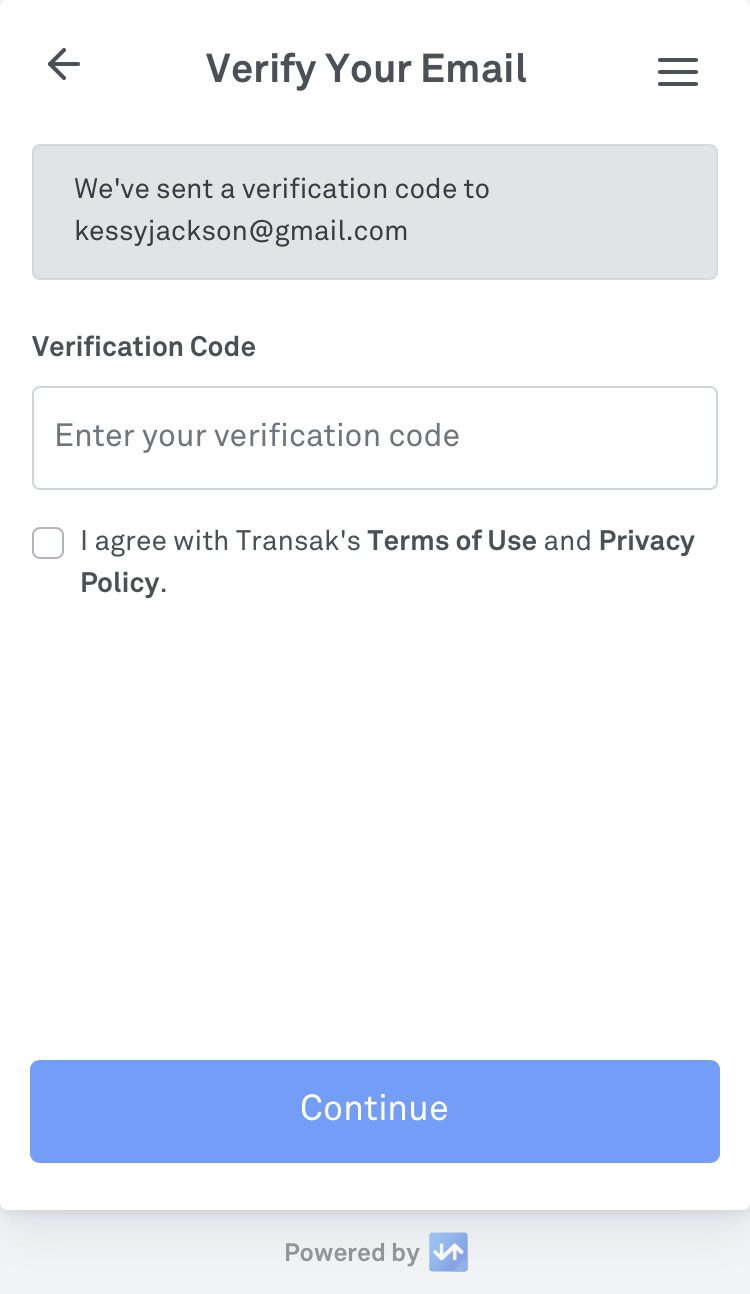Viewport: 750px width, 1294px height.
Task: Click the Transak logo icon
Action: (x=448, y=1252)
